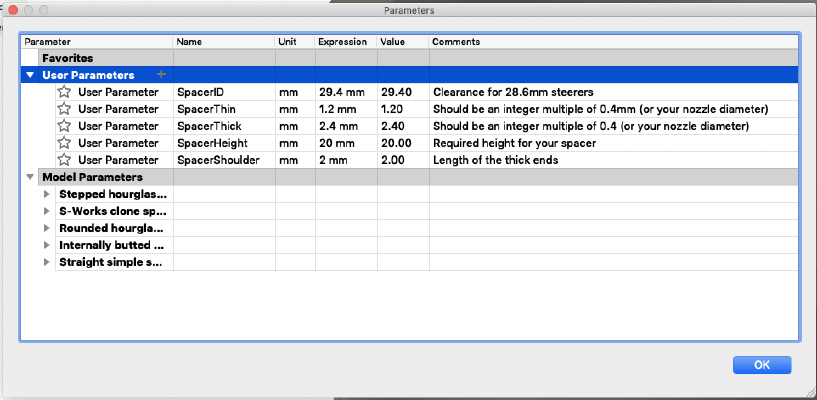Viewport: 817px width, 400px height.
Task: Add a new user parameter with plus icon
Action: point(162,74)
